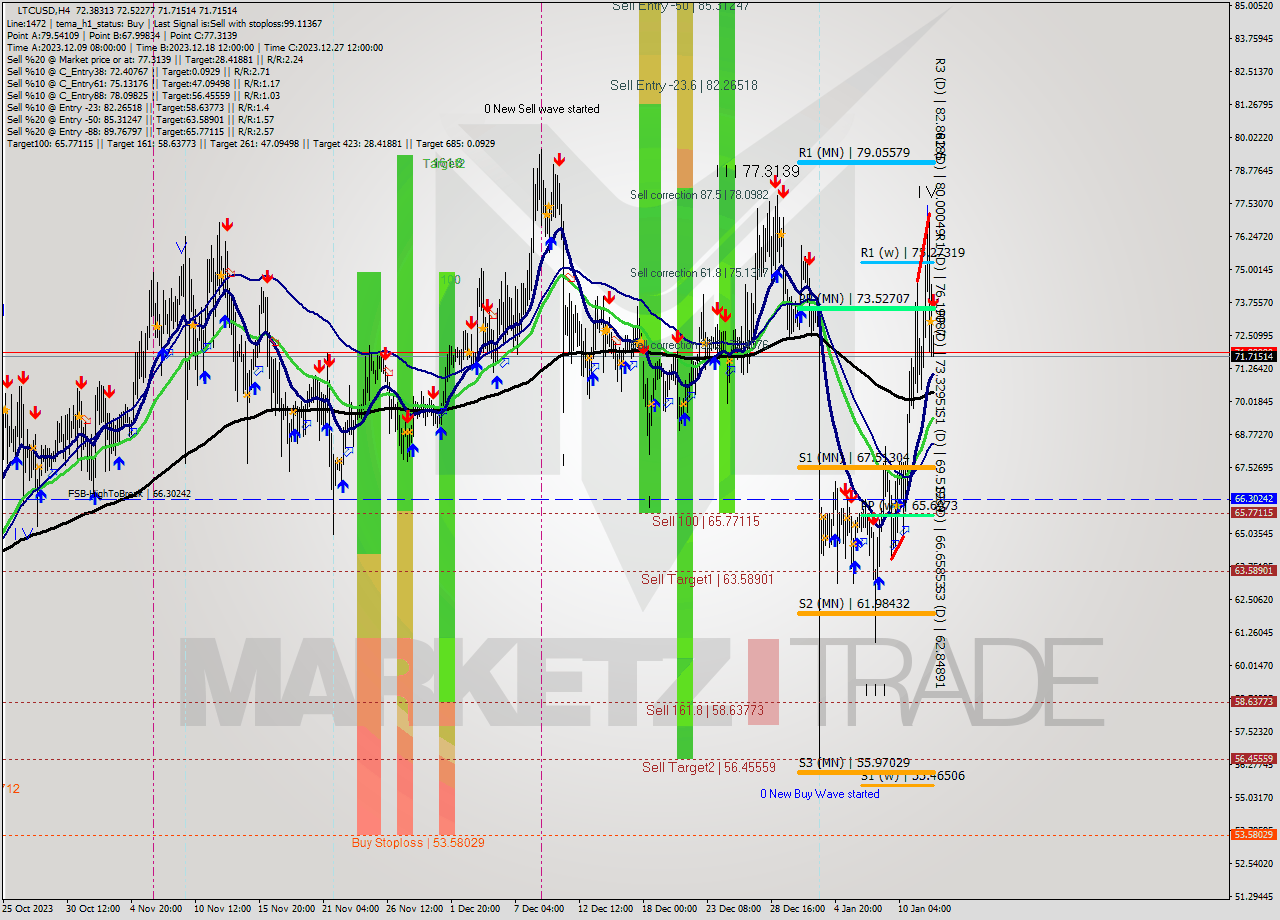Viewport: 1280px width, 920px height.
Task: Click the '| | | 77.3139' point label
Action: pyautogui.click(x=757, y=172)
